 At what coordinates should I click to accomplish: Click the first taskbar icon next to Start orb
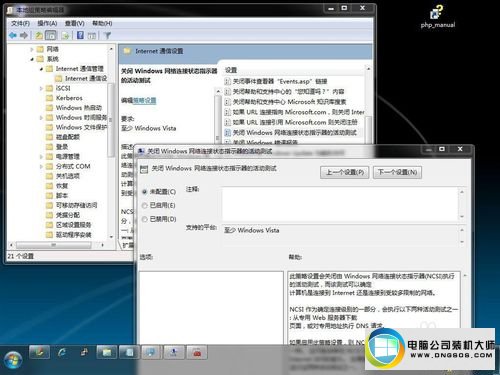point(39,352)
